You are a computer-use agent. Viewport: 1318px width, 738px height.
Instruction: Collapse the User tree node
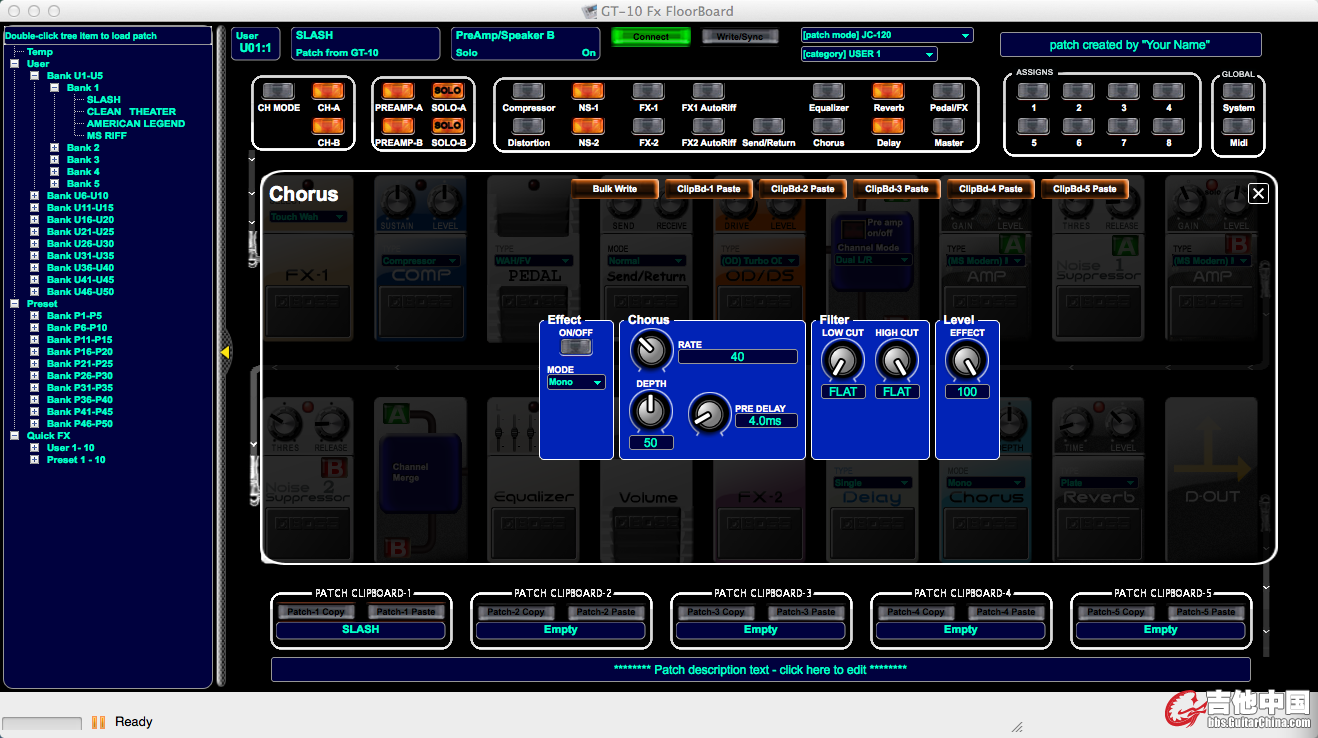pos(15,64)
